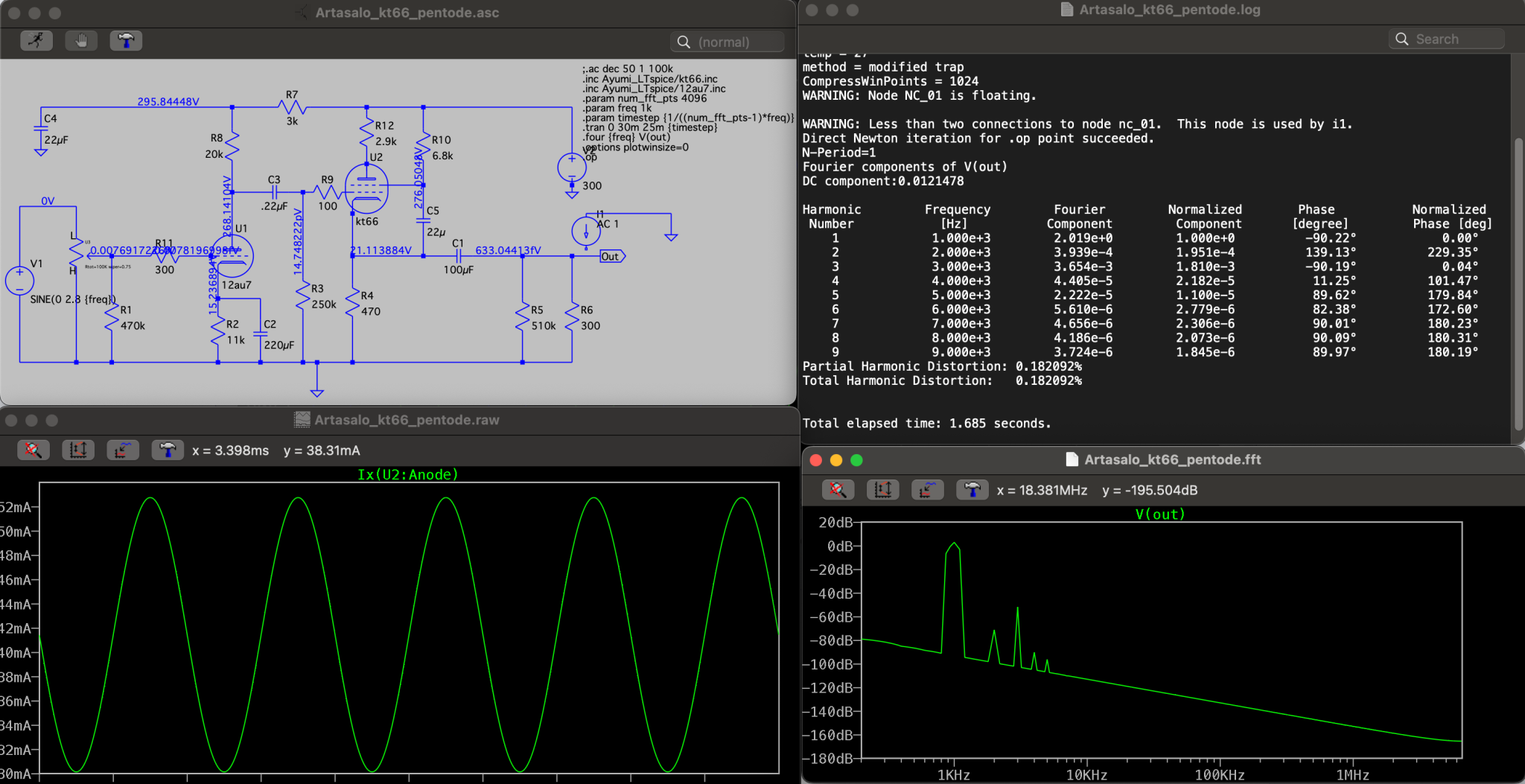Select voltage source V1 in schematic
Screen dimensions: 1525x784
tap(19, 281)
